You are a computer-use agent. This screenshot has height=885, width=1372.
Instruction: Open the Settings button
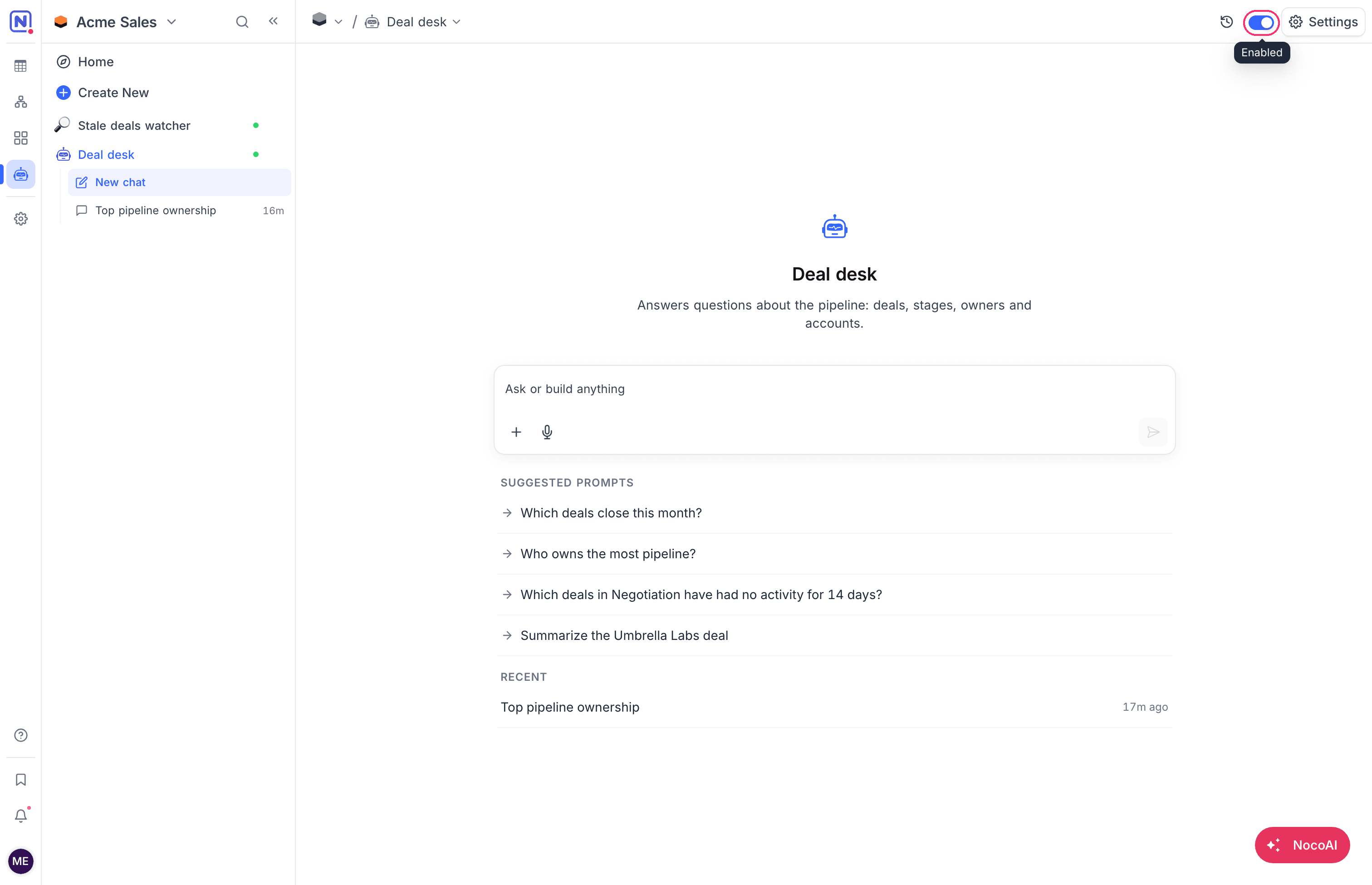point(1323,22)
